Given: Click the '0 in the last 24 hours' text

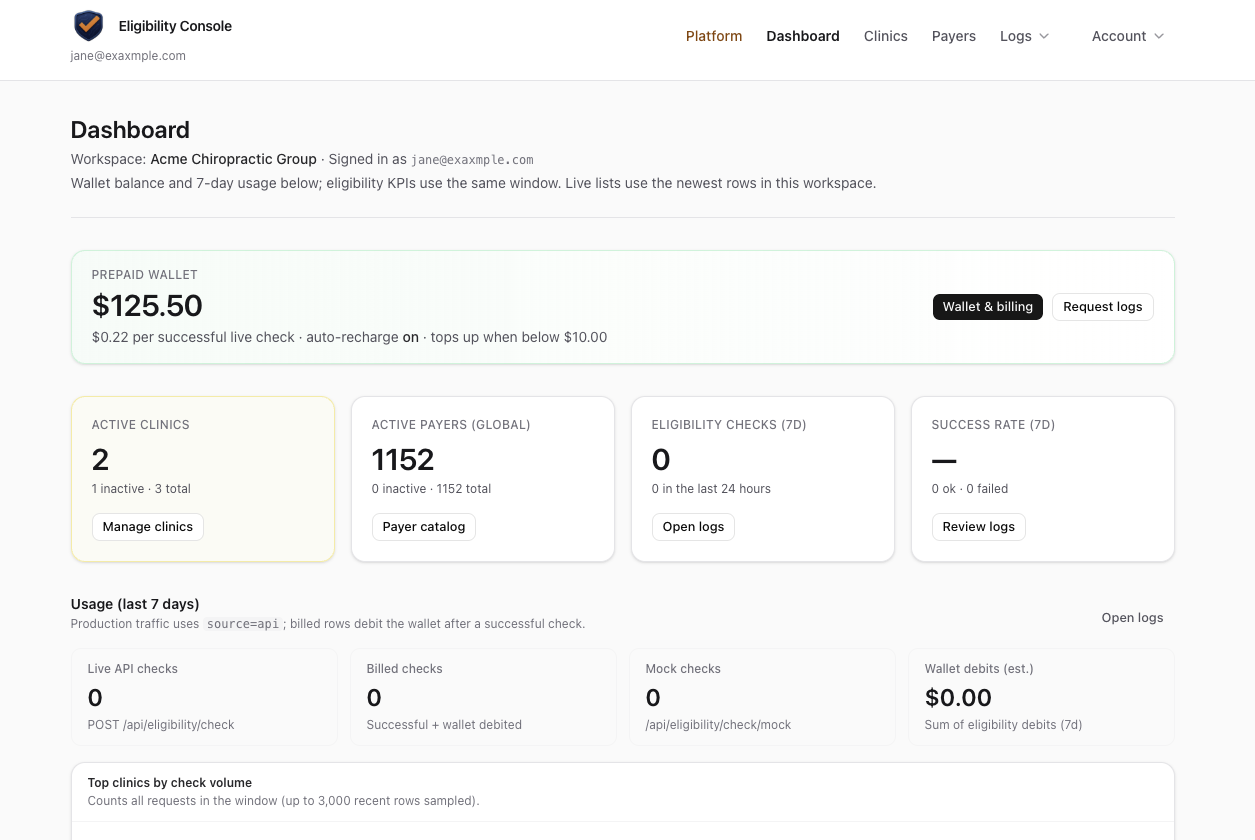Looking at the screenshot, I should click(x=711, y=489).
